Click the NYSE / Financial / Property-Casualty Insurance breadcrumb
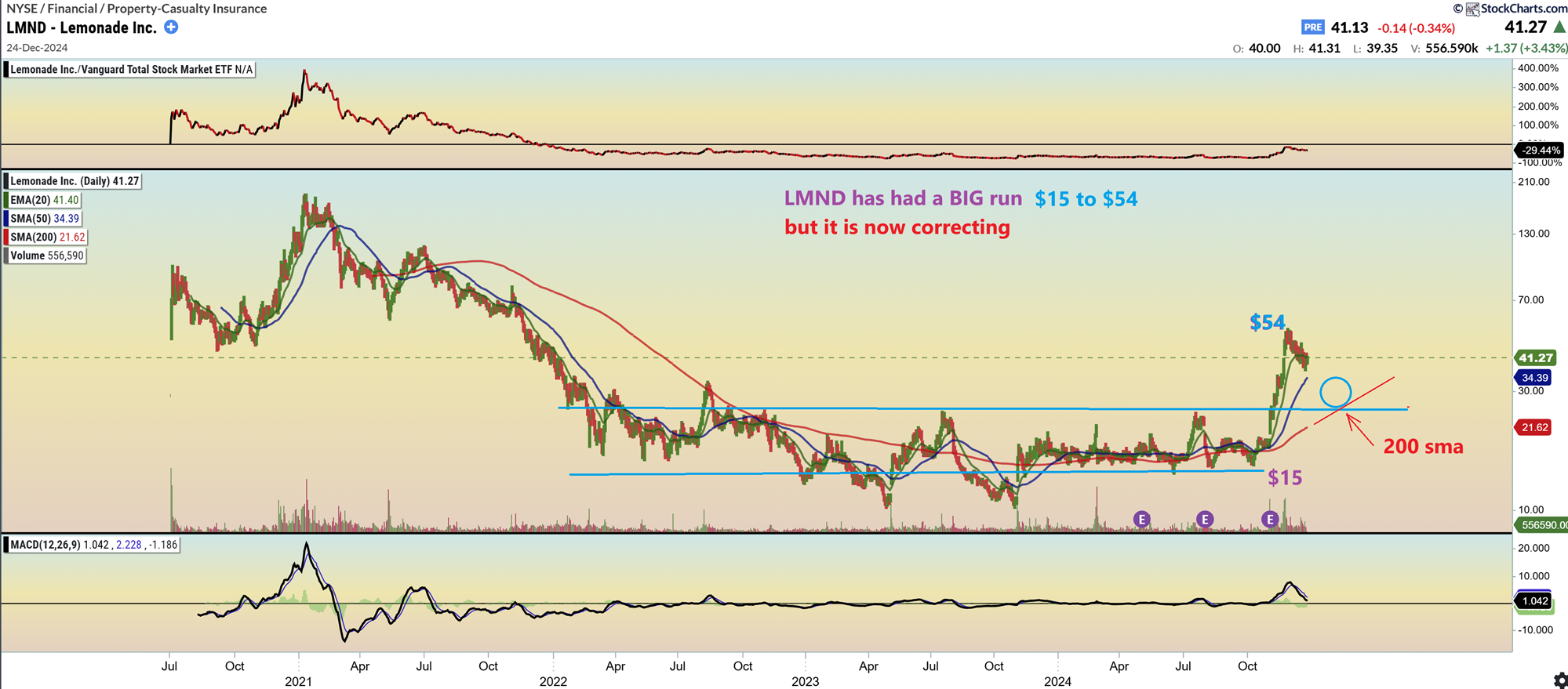 [x=136, y=9]
